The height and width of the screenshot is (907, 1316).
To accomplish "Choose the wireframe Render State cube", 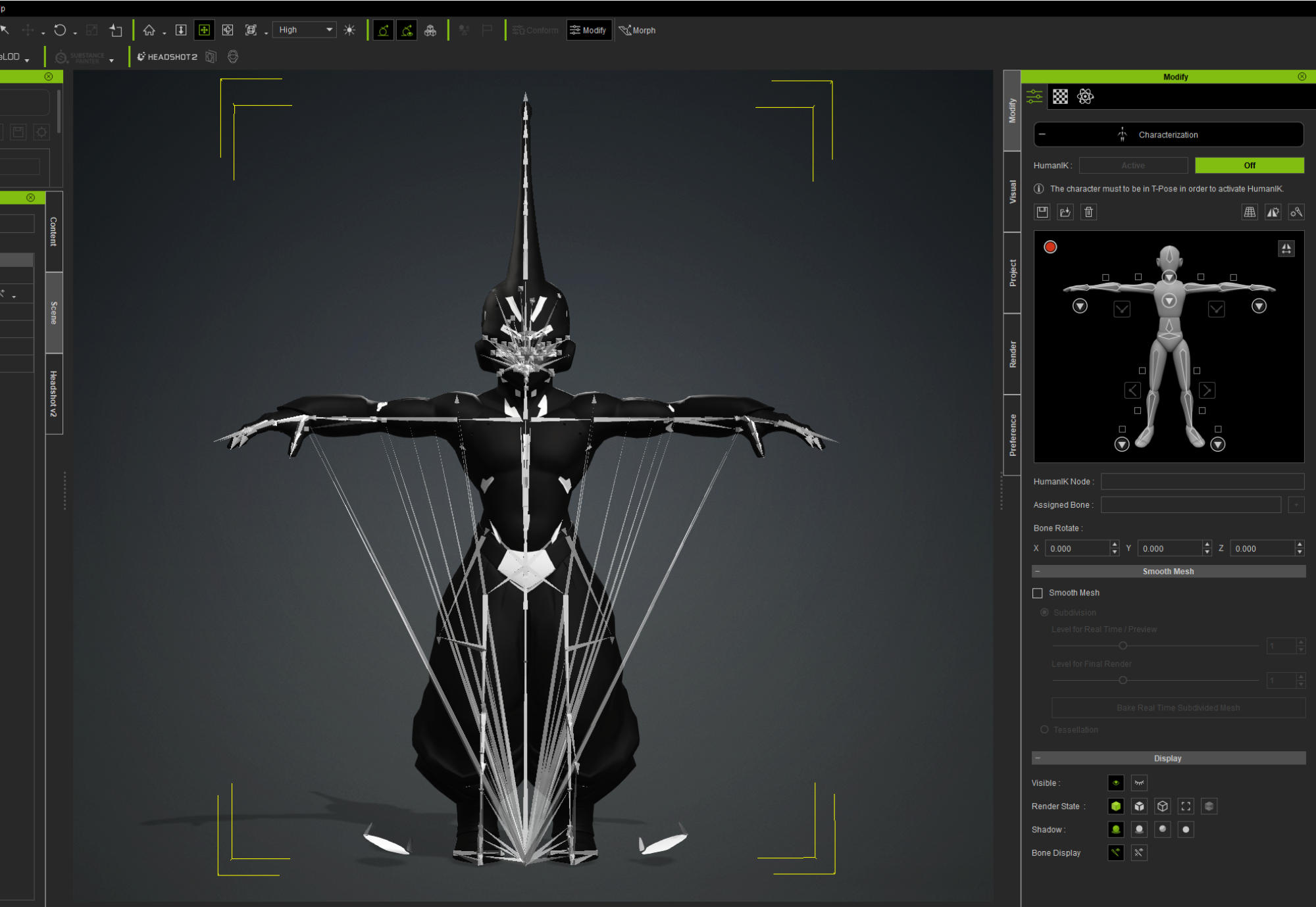I will pos(1163,806).
